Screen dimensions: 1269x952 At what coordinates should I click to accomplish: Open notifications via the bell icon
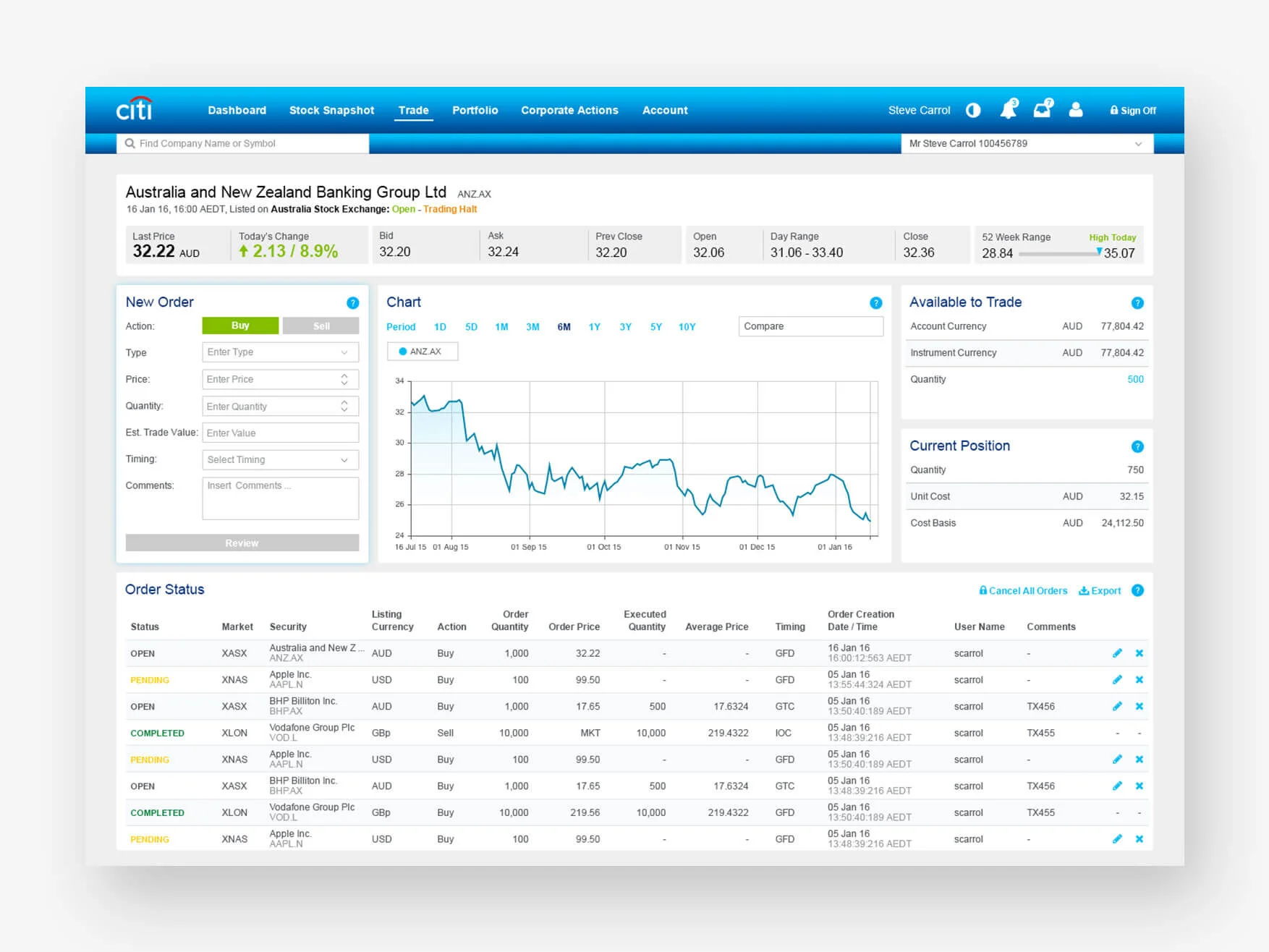1009,110
